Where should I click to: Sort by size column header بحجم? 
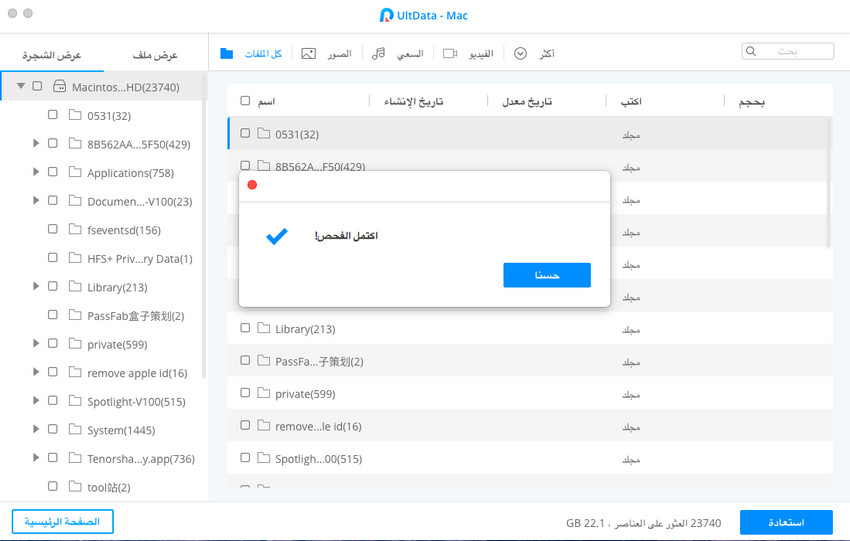tap(751, 101)
